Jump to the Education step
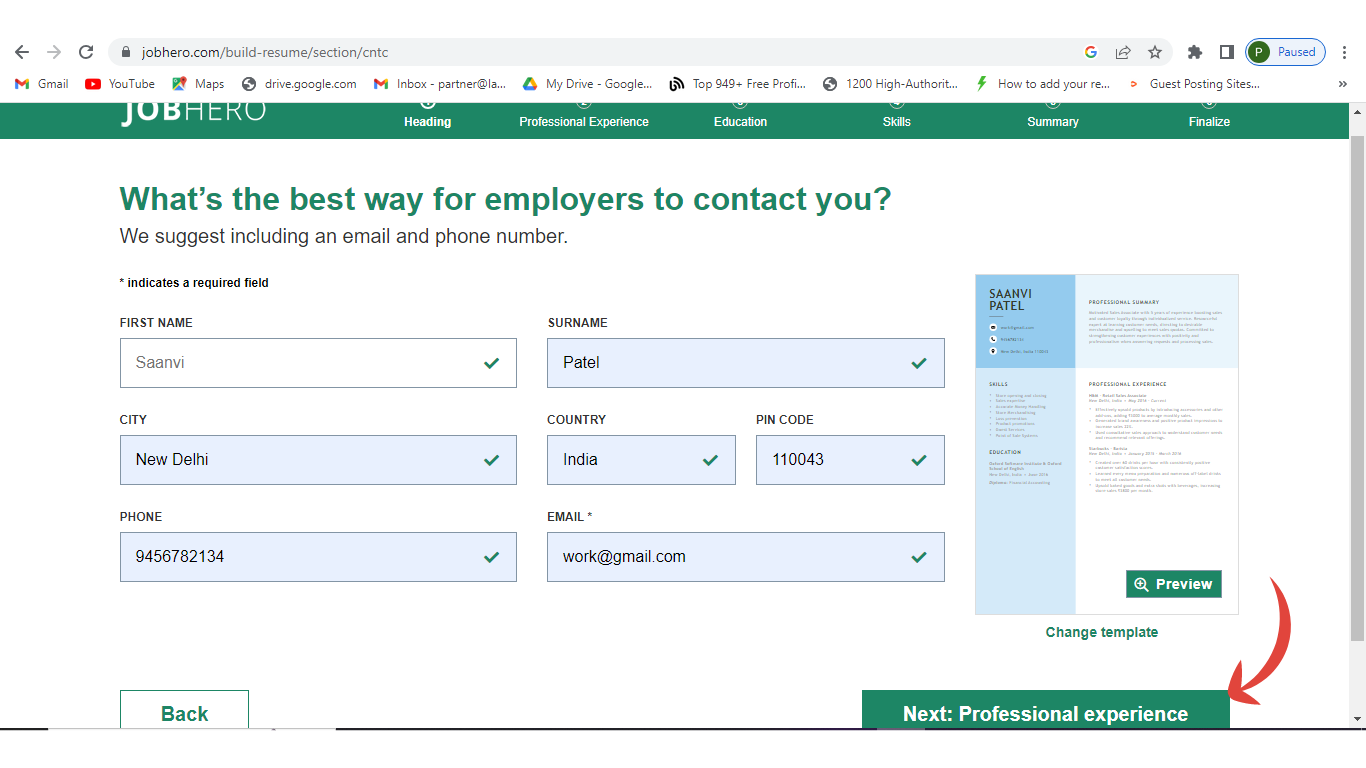 (x=740, y=121)
